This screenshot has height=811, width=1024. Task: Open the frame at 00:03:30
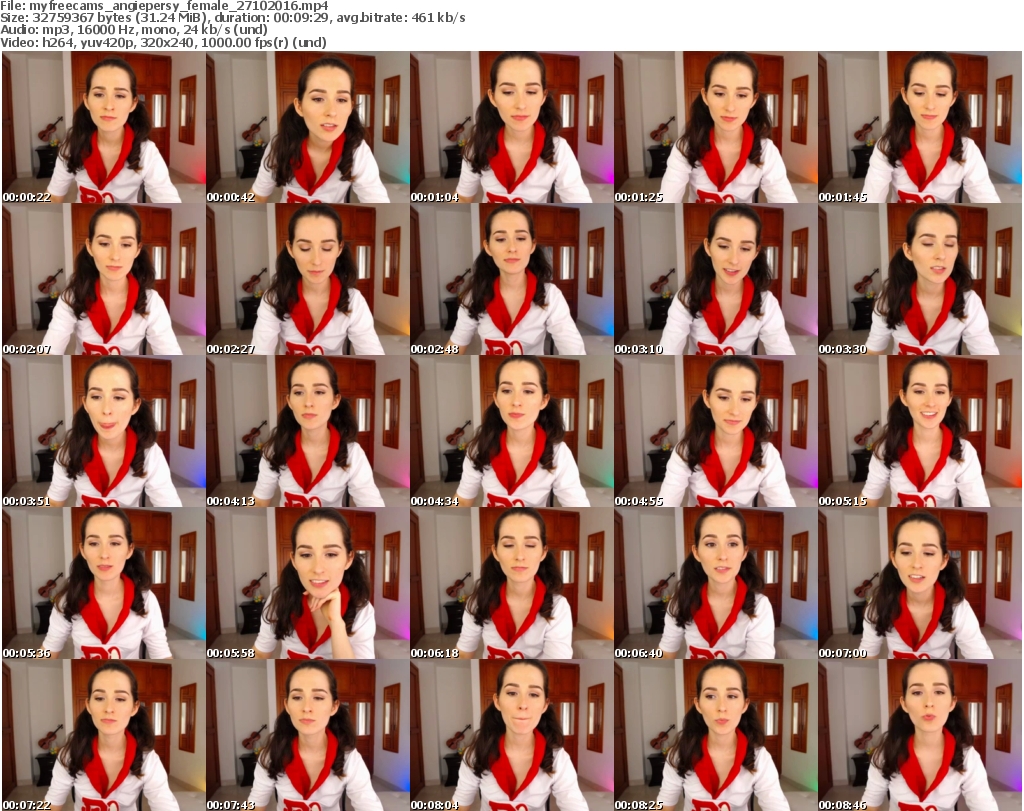[920, 279]
